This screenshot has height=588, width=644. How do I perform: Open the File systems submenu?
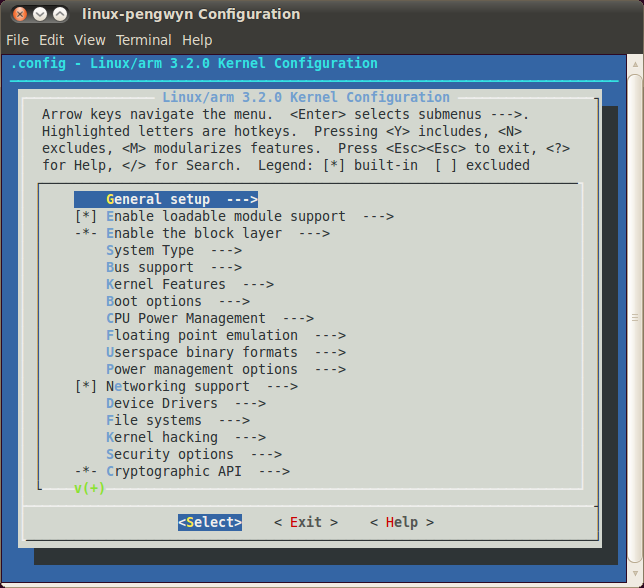178,420
